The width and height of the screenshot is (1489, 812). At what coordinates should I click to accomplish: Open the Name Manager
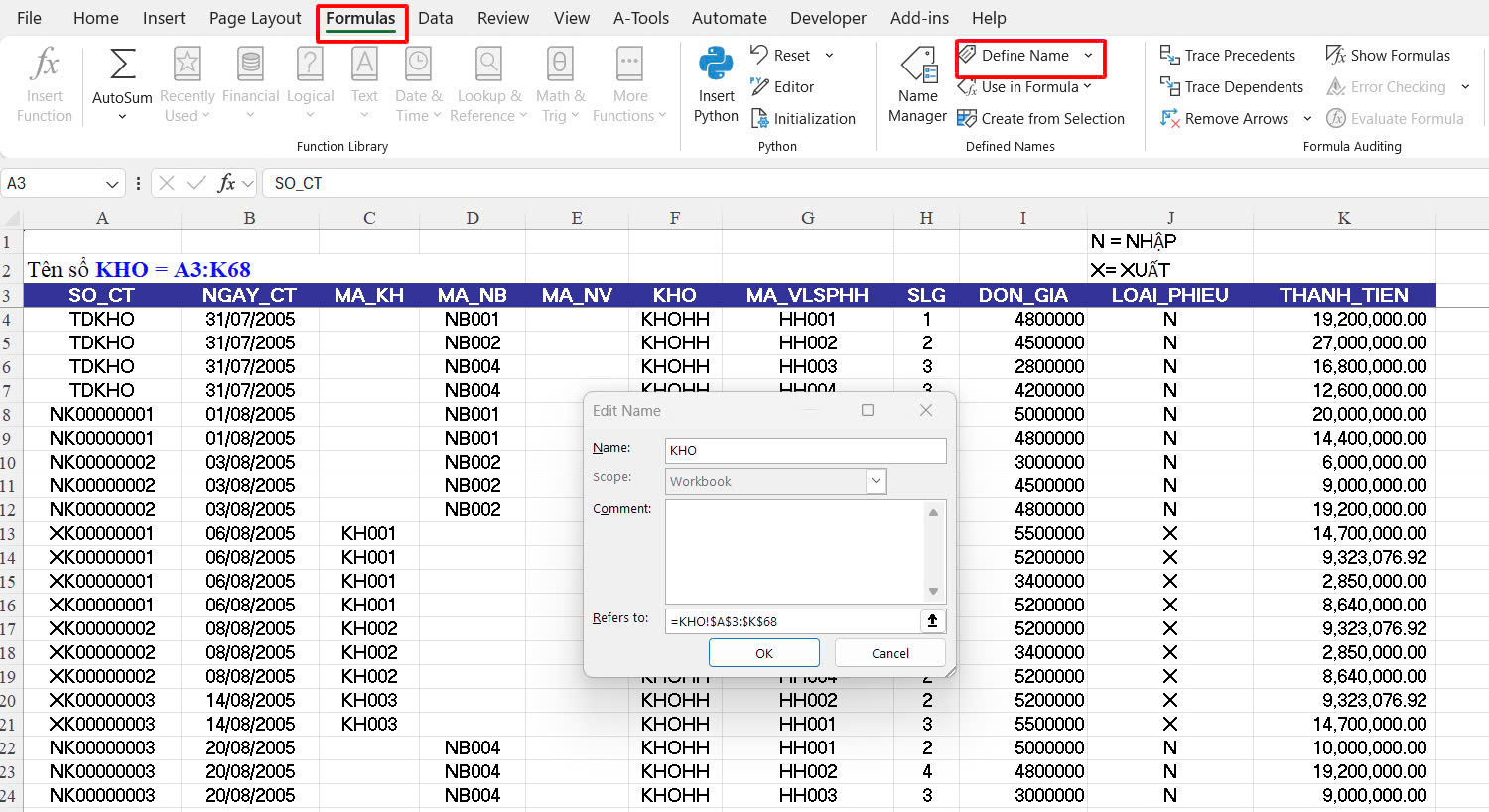click(x=917, y=85)
